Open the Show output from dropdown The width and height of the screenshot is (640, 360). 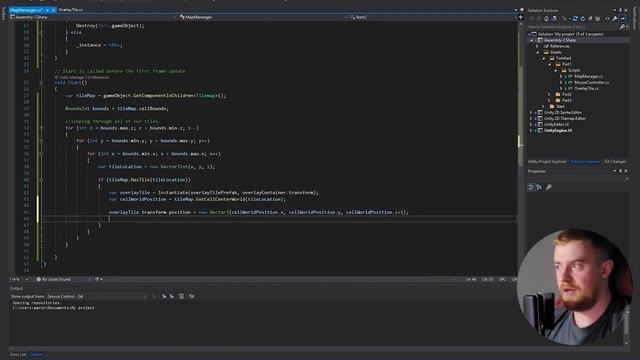pos(97,296)
